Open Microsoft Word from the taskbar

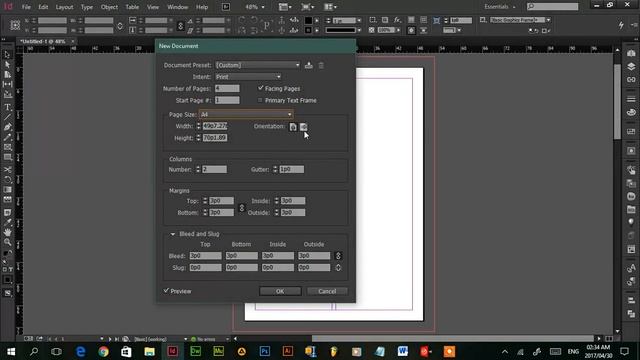pyautogui.click(x=402, y=351)
